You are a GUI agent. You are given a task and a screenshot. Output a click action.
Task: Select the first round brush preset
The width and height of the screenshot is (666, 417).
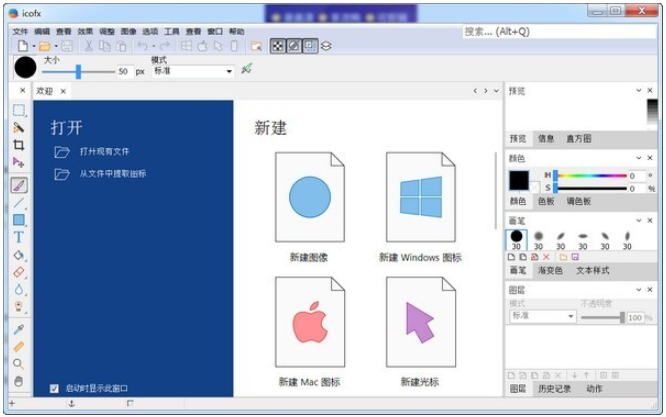click(x=516, y=240)
